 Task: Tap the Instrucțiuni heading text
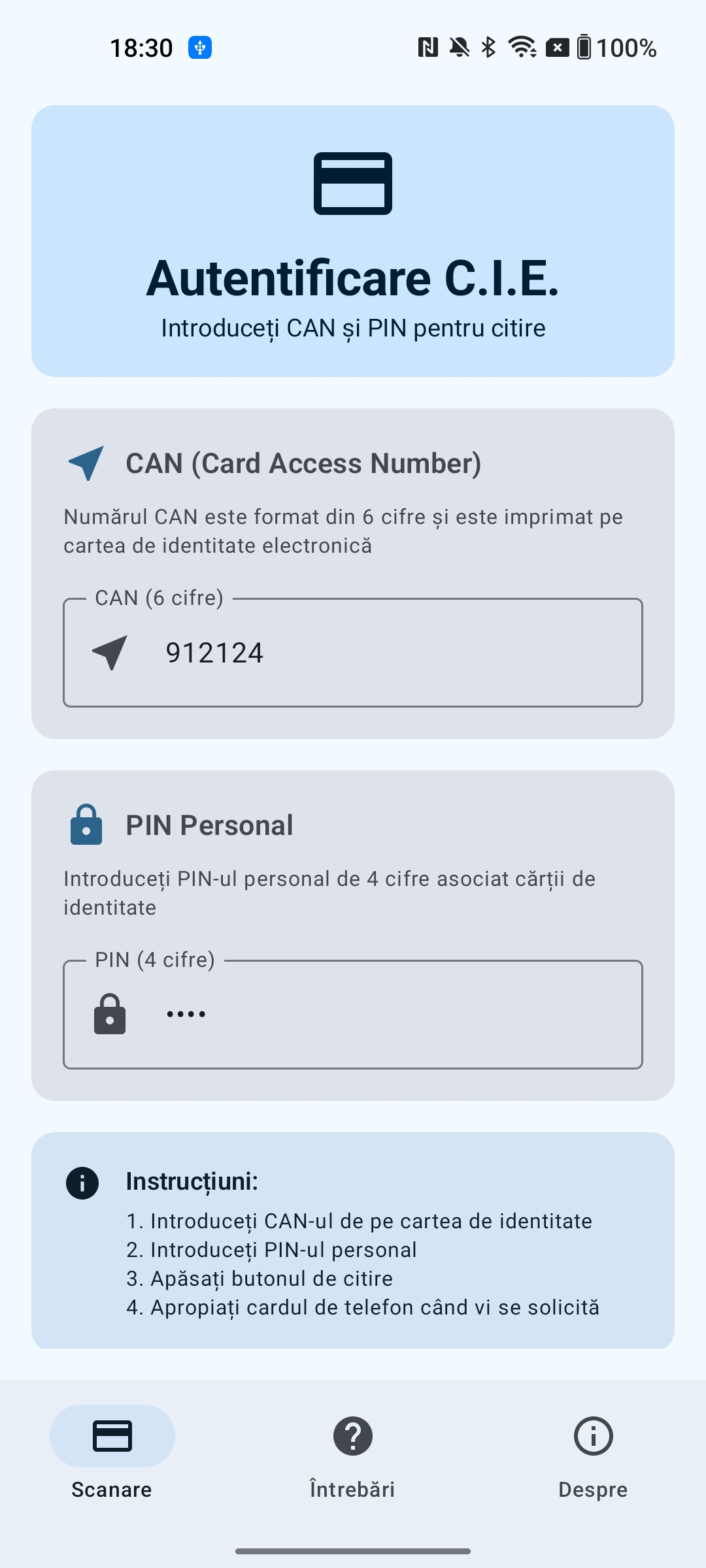coord(192,1181)
